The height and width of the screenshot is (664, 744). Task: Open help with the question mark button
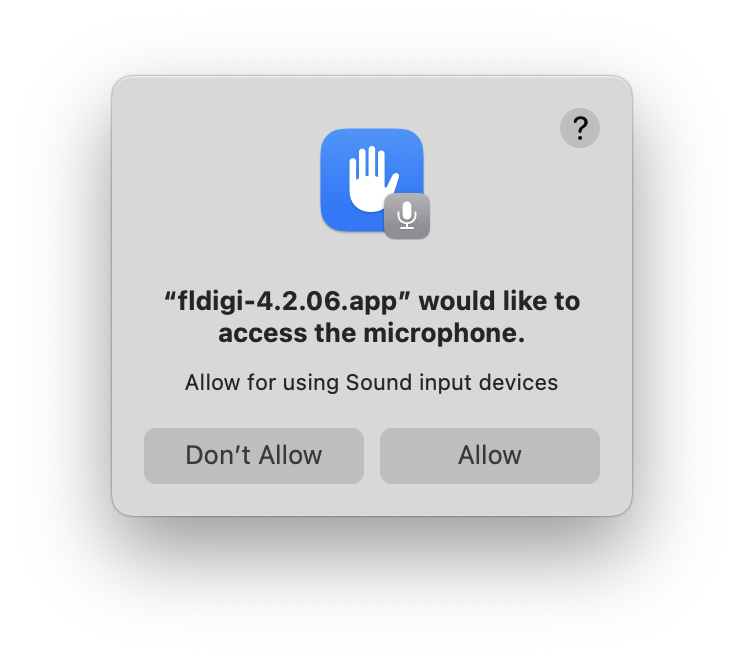point(580,128)
